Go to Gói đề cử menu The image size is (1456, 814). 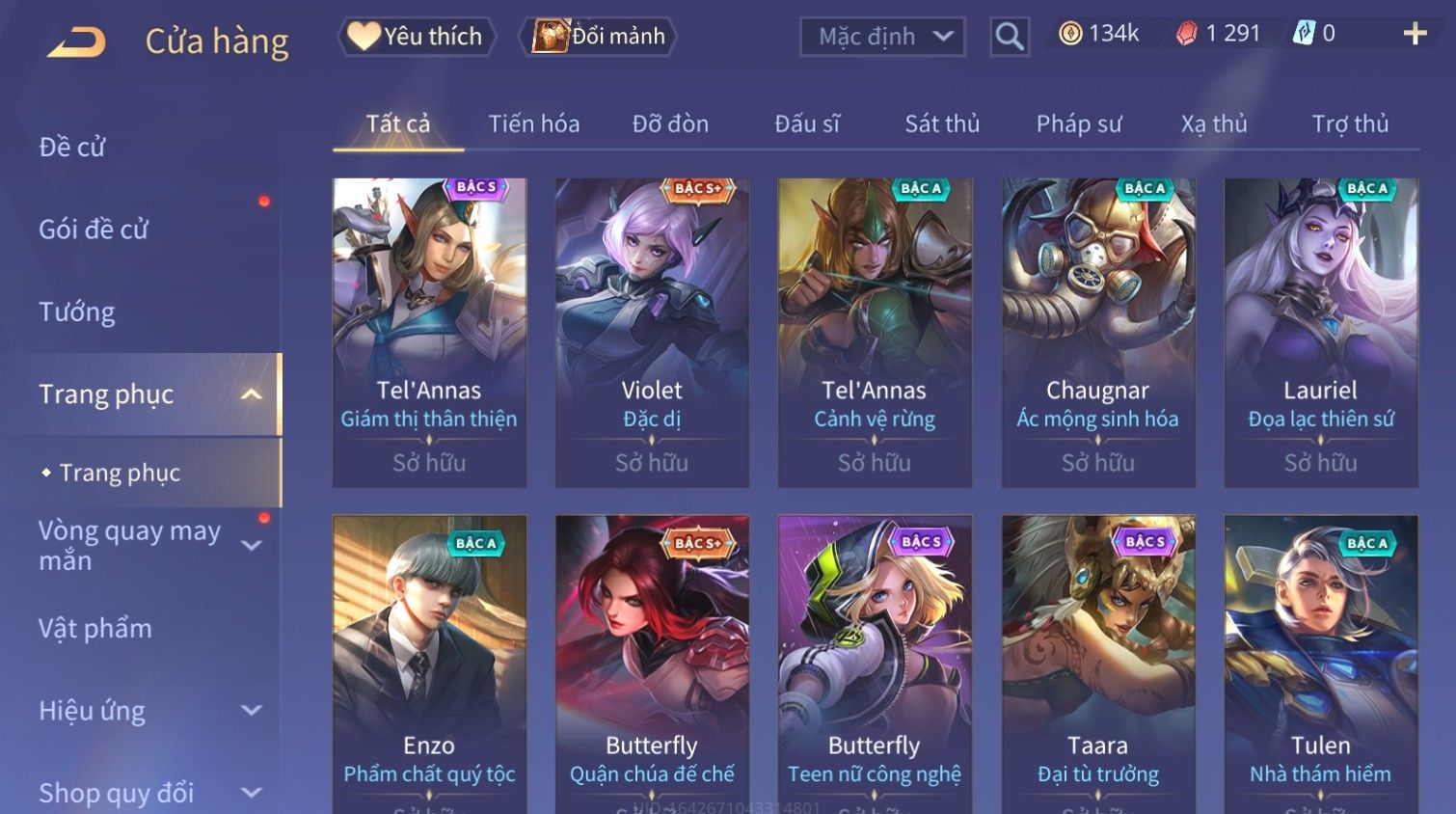click(x=94, y=230)
